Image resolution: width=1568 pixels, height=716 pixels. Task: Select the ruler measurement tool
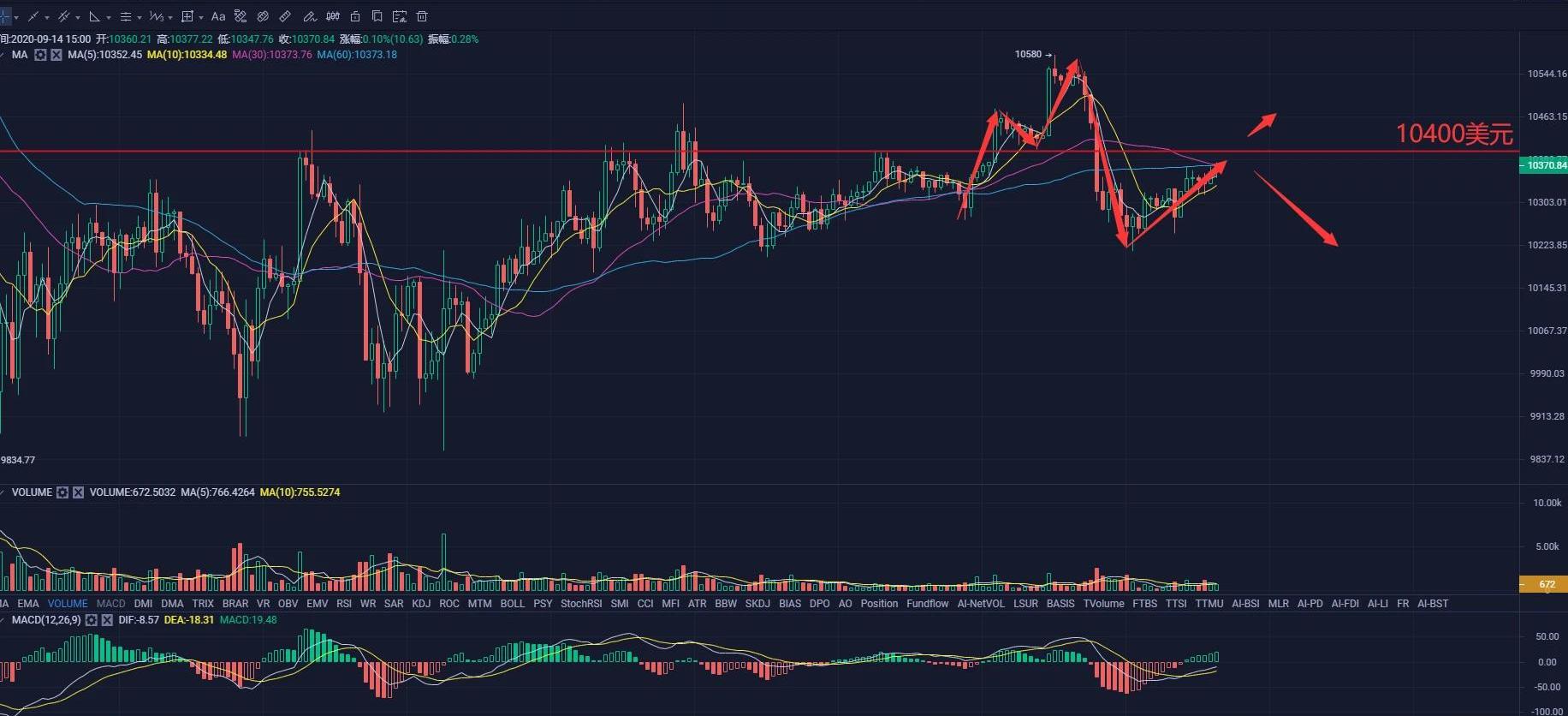coord(285,16)
